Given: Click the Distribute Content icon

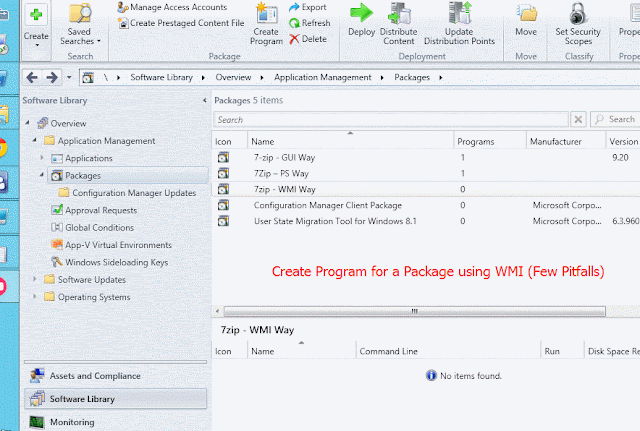Looking at the screenshot, I should click(x=399, y=13).
